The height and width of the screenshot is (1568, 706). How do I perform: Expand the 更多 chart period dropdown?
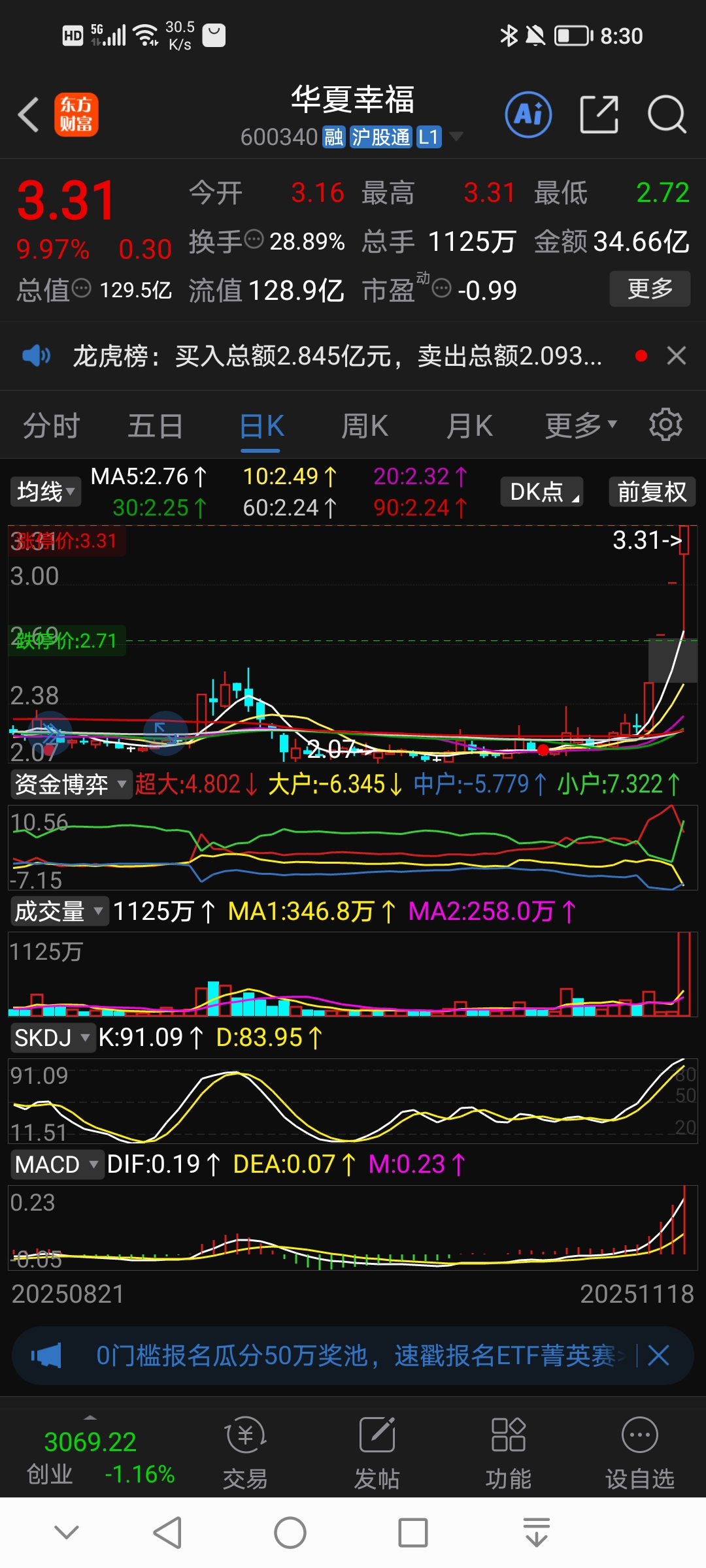click(581, 426)
